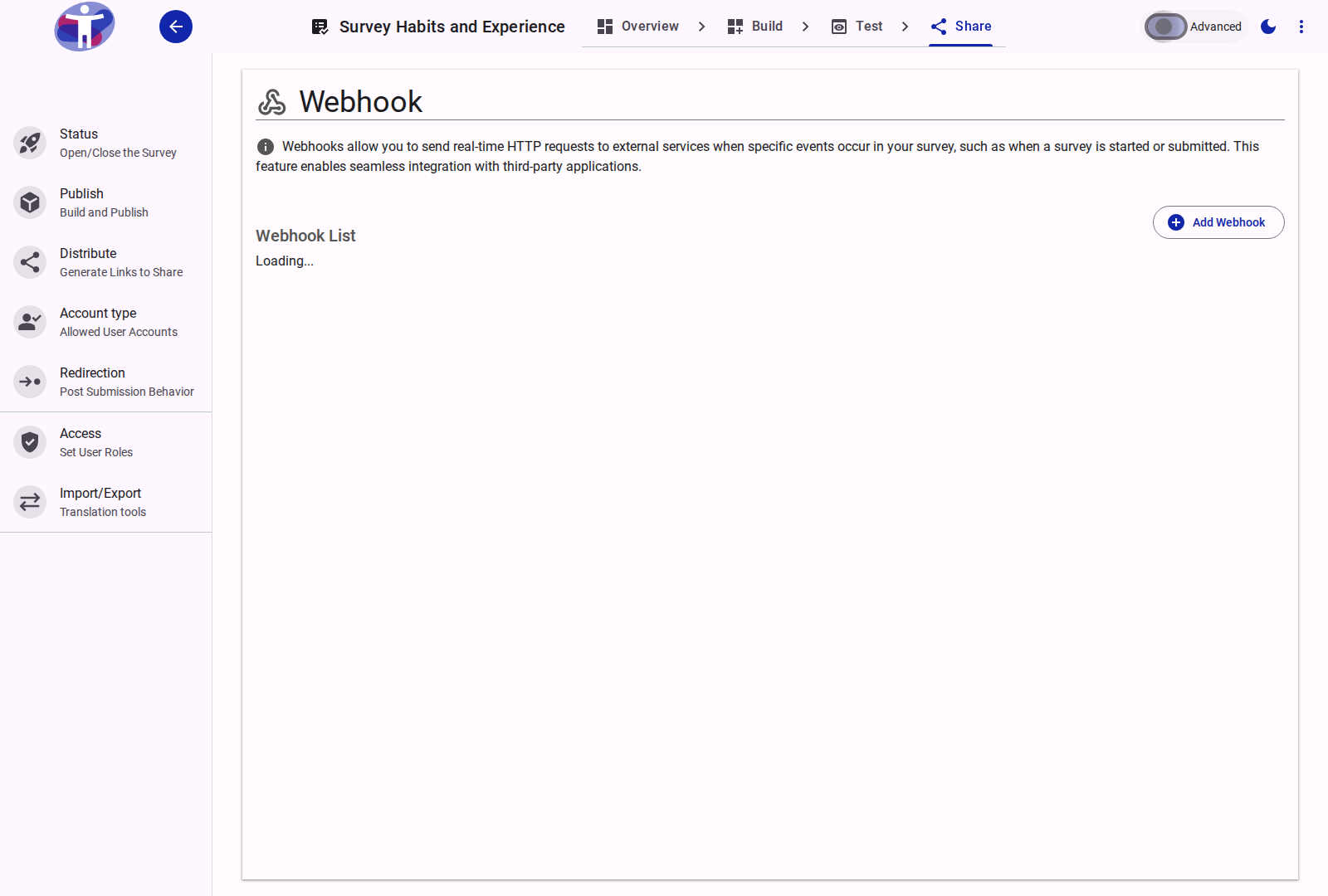Open Status in the sidebar
The image size is (1328, 896).
(x=106, y=143)
